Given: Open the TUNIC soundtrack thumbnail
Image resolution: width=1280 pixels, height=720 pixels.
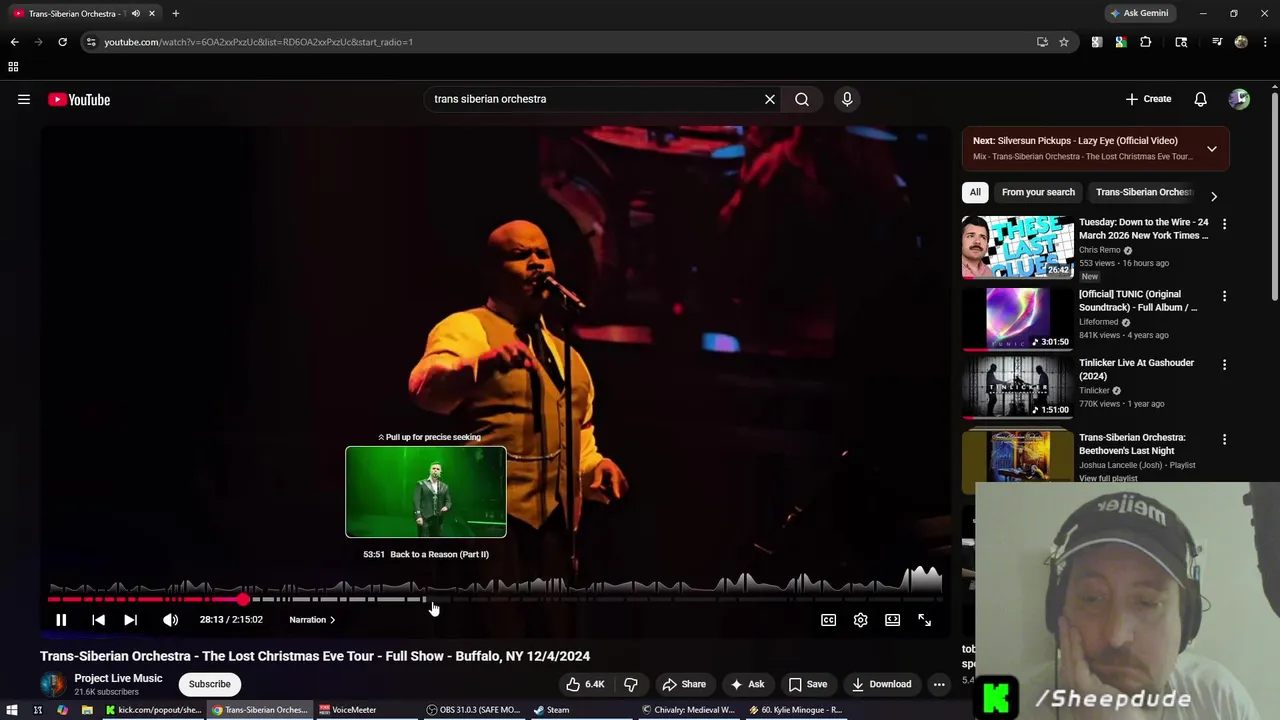Looking at the screenshot, I should pos(1018,319).
